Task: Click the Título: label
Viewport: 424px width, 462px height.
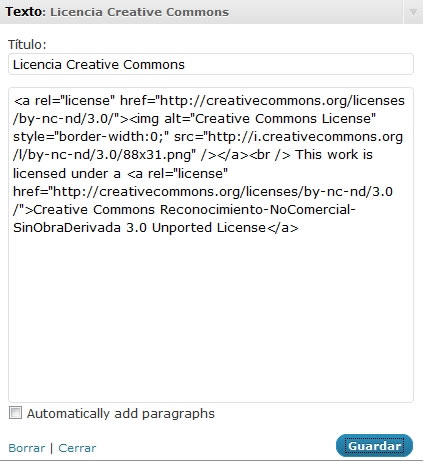Action: (27, 45)
